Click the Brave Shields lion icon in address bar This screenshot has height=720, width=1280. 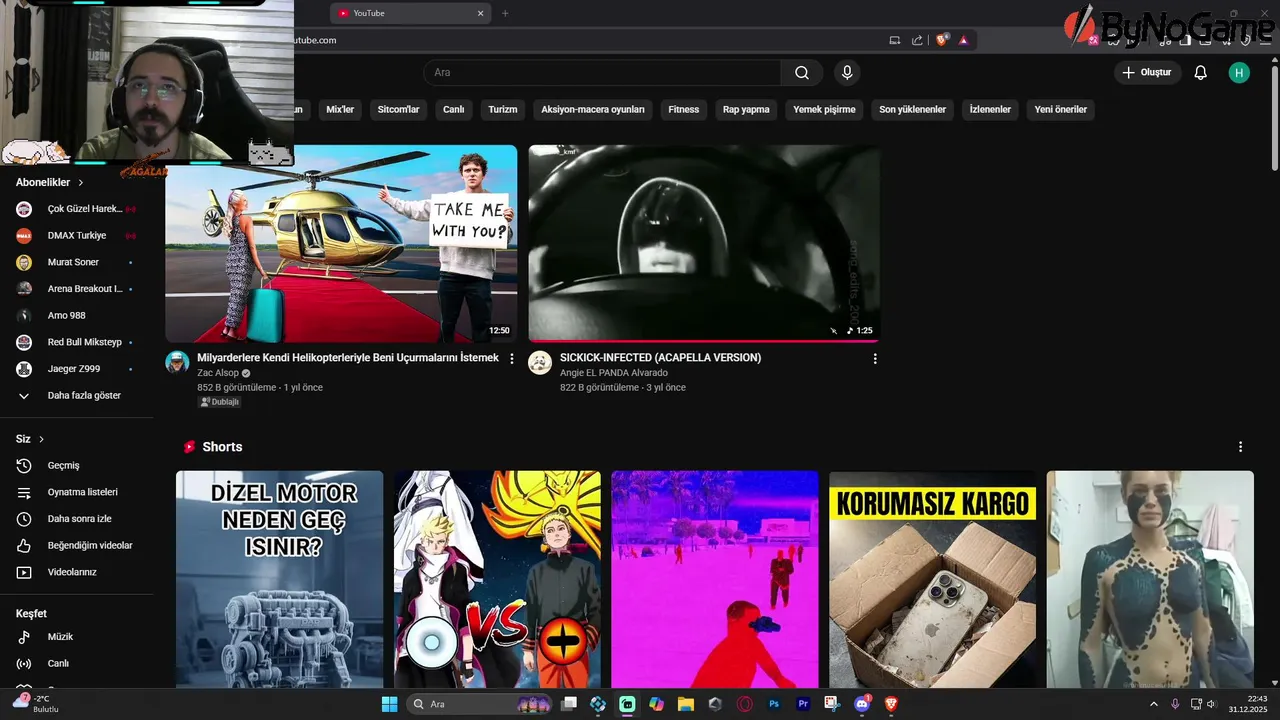pyautogui.click(x=942, y=40)
